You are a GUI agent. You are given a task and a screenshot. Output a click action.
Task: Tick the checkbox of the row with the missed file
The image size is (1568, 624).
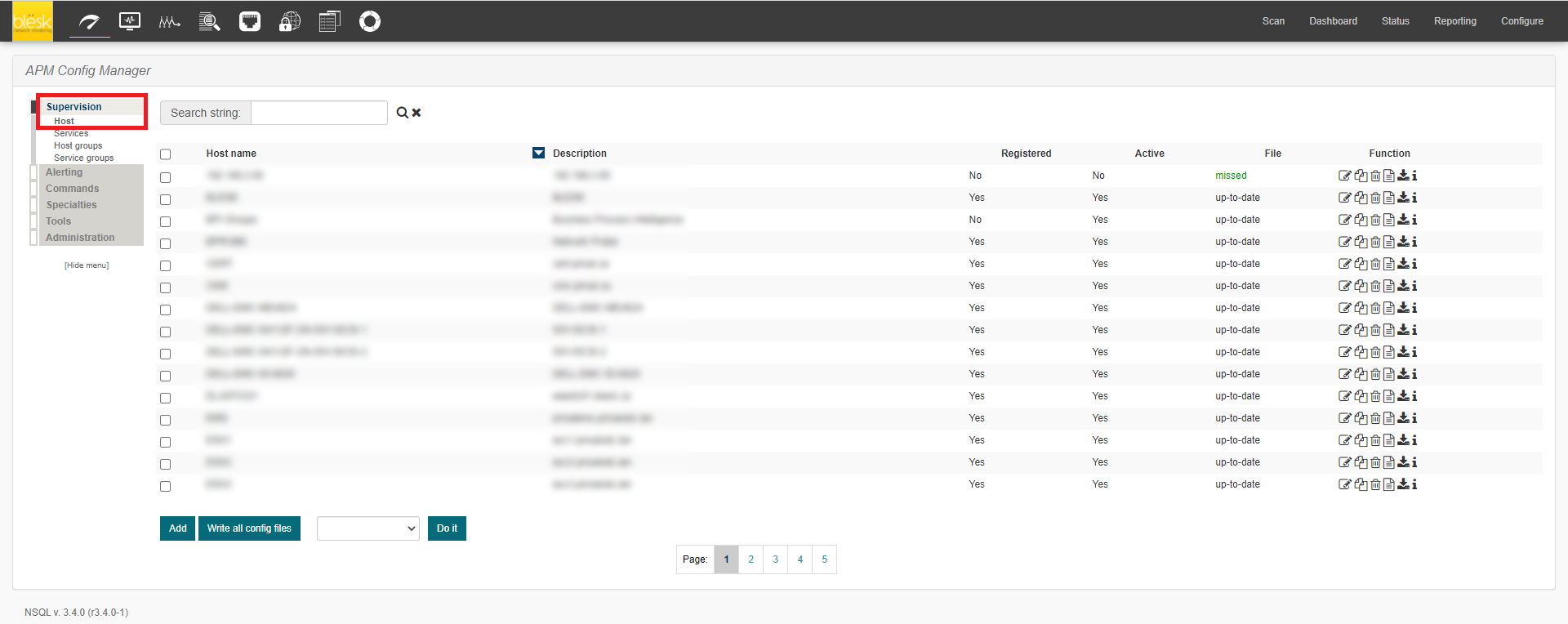166,177
